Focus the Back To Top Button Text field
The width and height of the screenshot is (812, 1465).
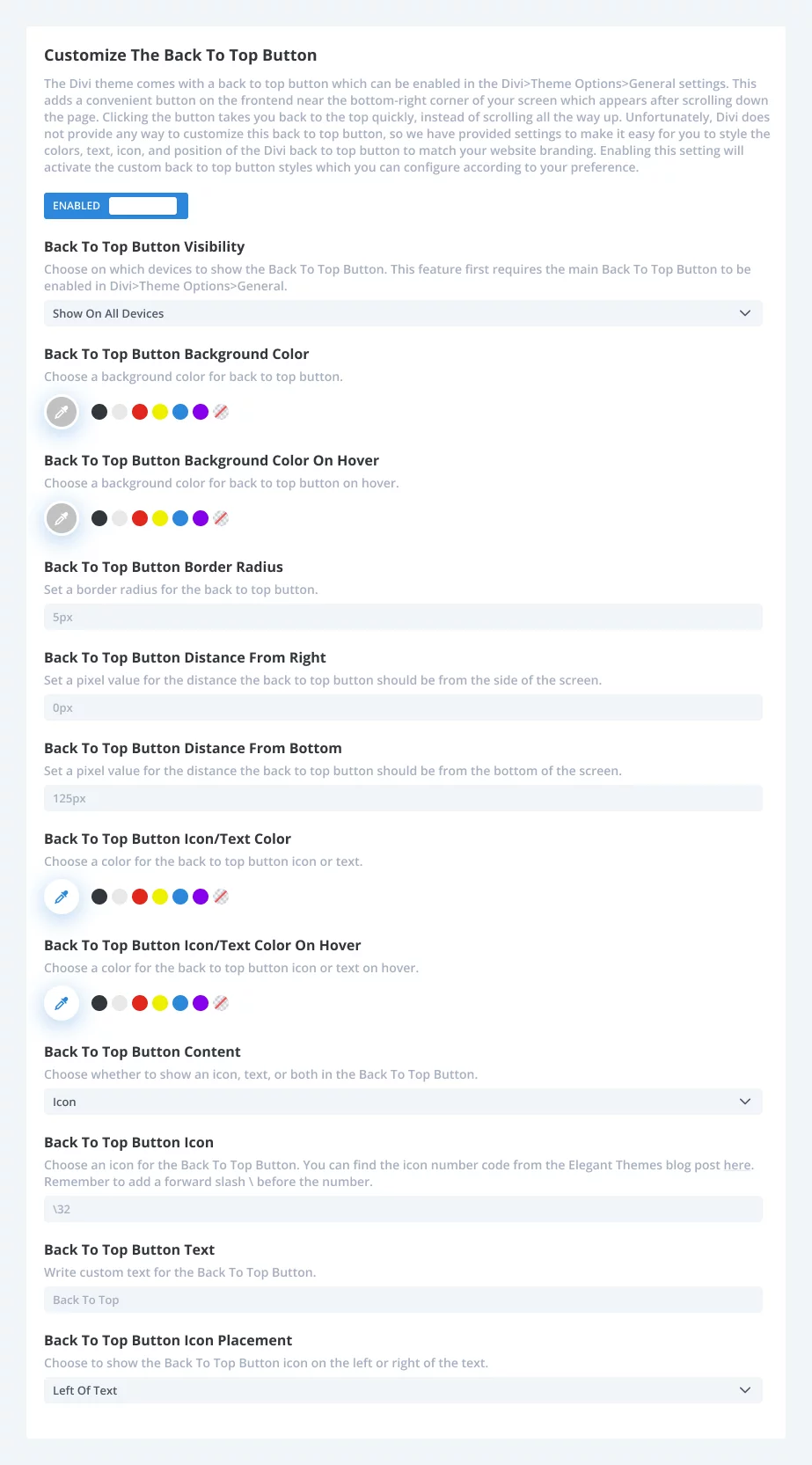coord(403,1300)
